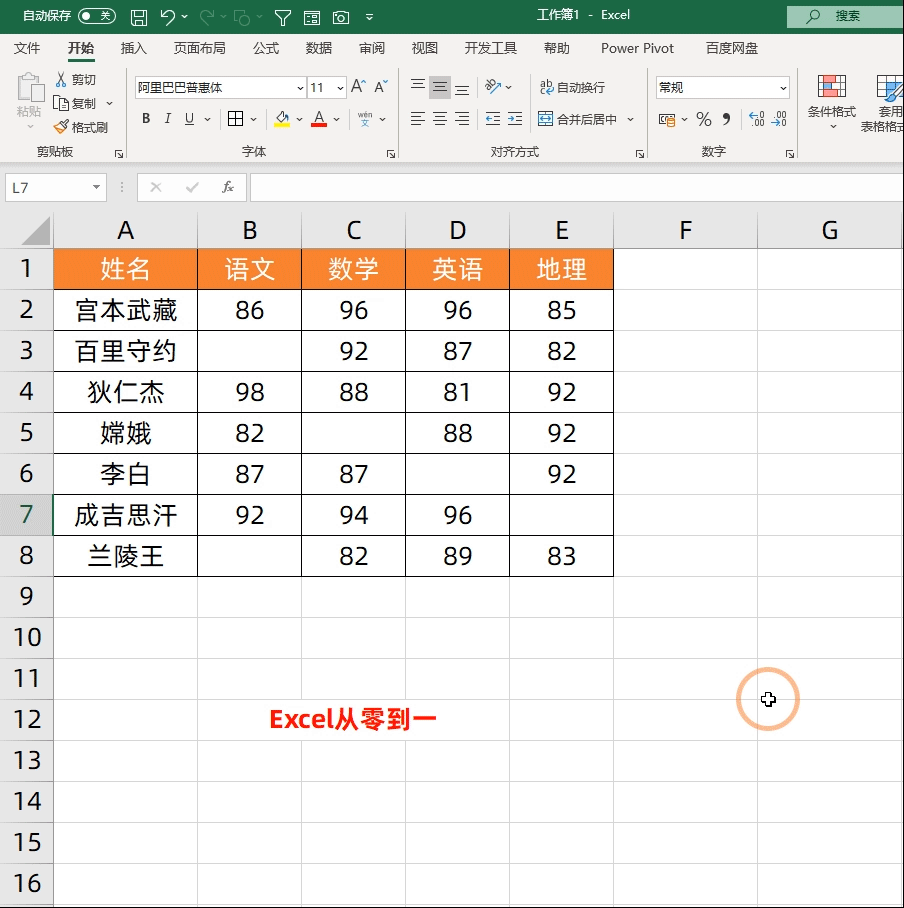Switch to the 页面布局 tab
This screenshot has width=904, height=908.
[199, 48]
